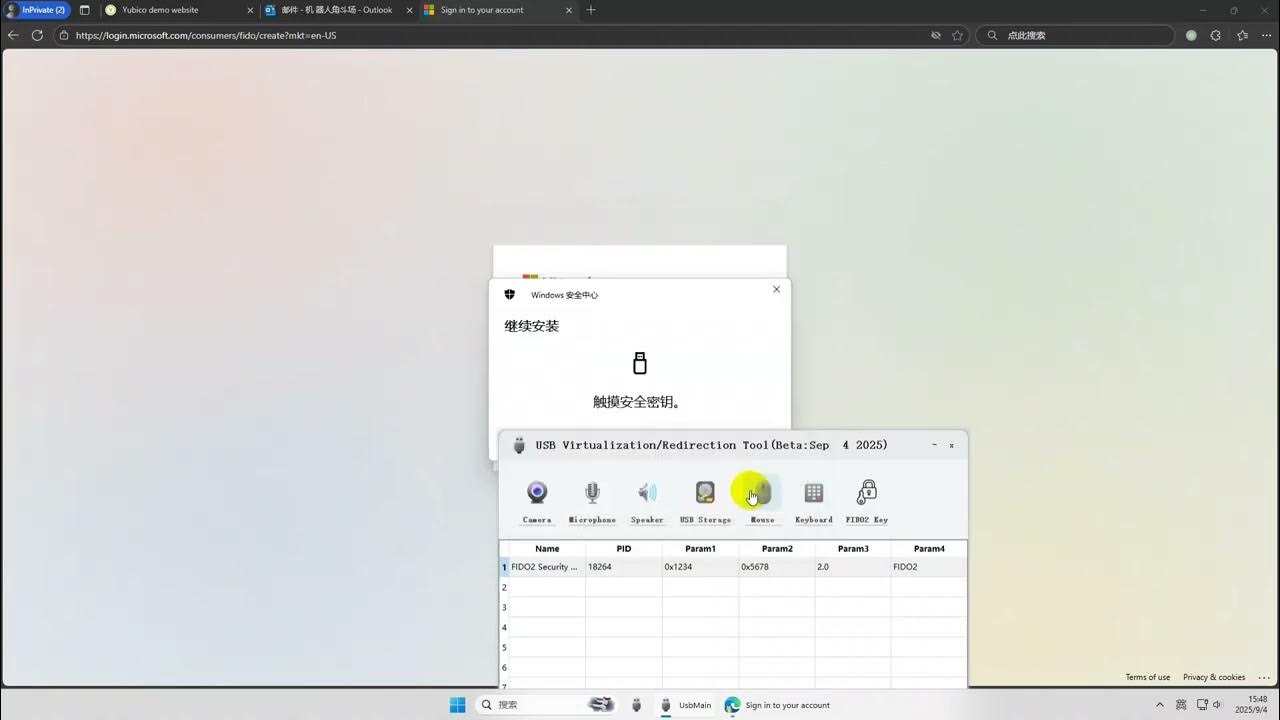Select the FIDO2 Security device row
Screen dimensions: 1280x720
544,567
